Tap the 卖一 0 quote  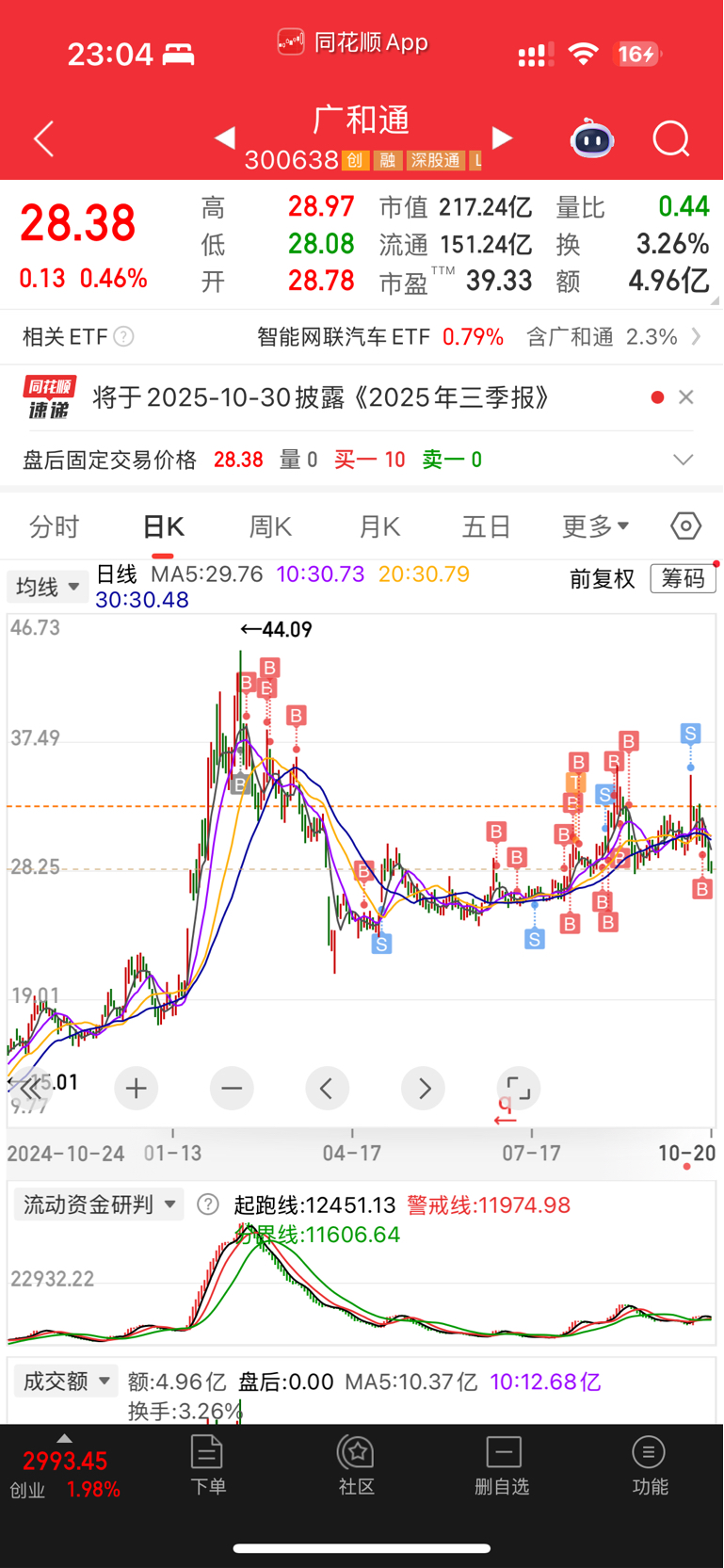[x=452, y=460]
